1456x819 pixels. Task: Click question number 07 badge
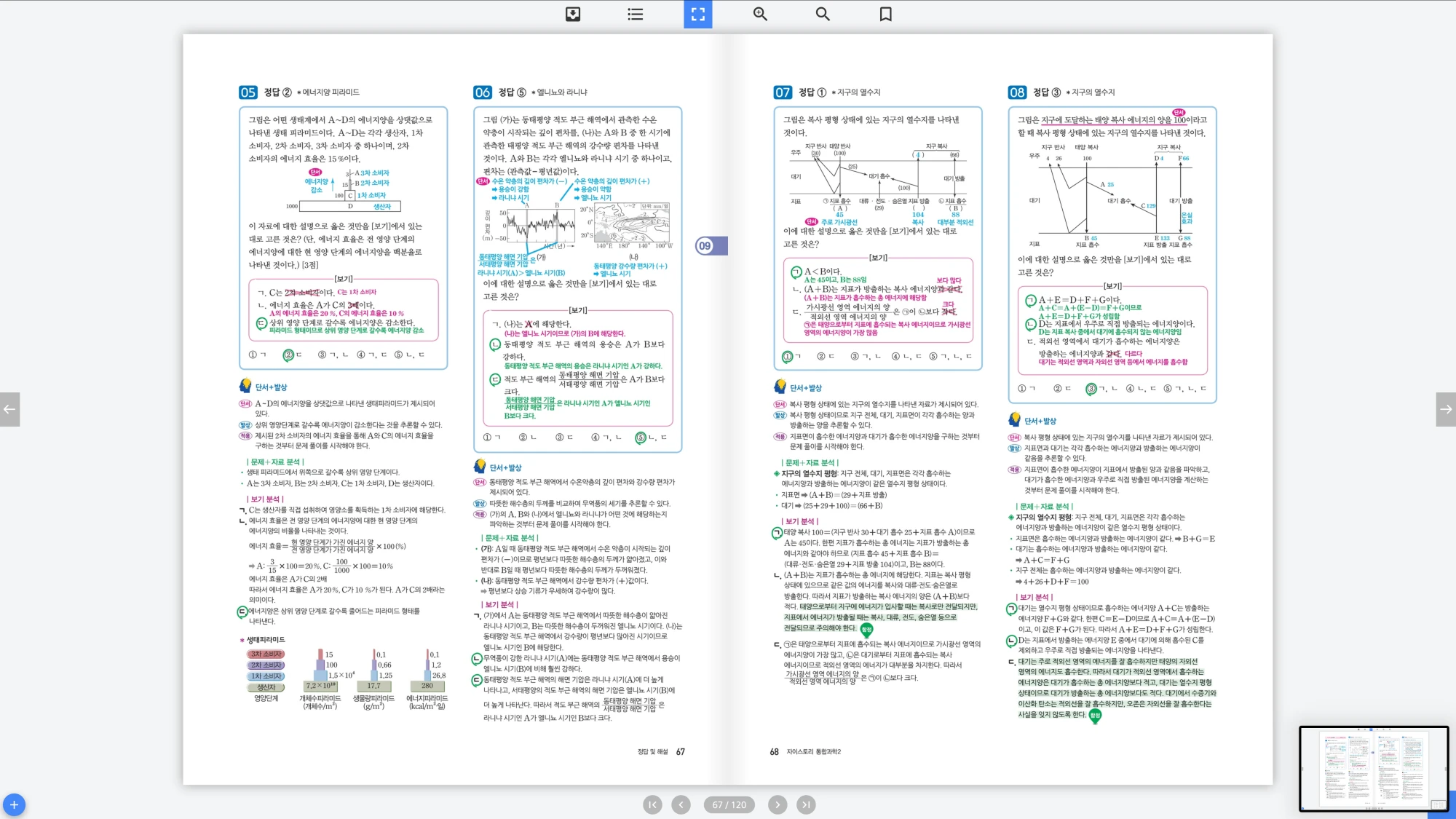point(783,92)
